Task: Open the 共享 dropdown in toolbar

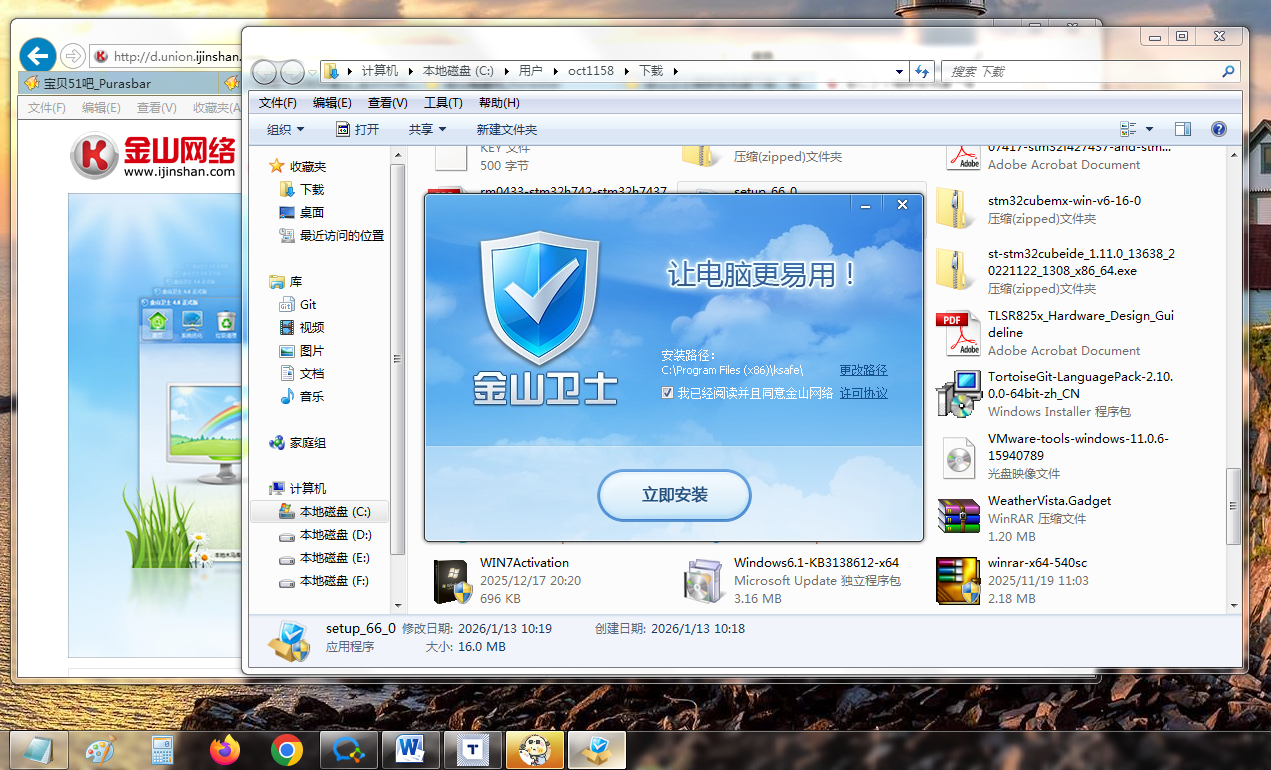Action: [427, 129]
